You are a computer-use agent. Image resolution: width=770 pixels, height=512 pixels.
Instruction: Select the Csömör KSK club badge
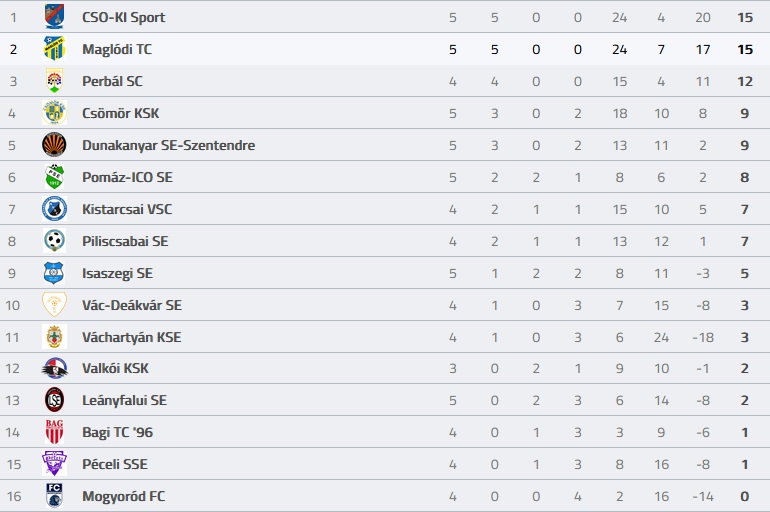[x=54, y=112]
